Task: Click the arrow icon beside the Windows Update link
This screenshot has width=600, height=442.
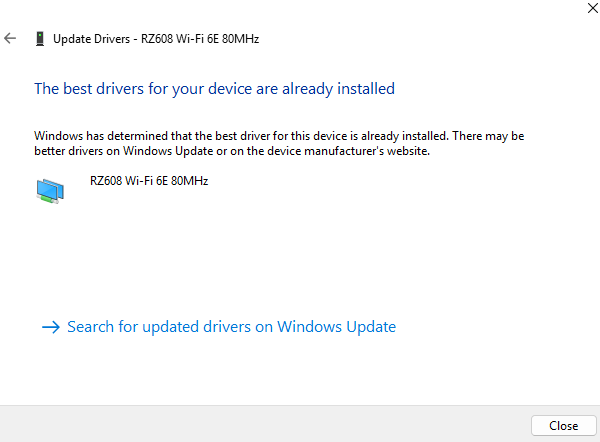Action: click(x=51, y=327)
